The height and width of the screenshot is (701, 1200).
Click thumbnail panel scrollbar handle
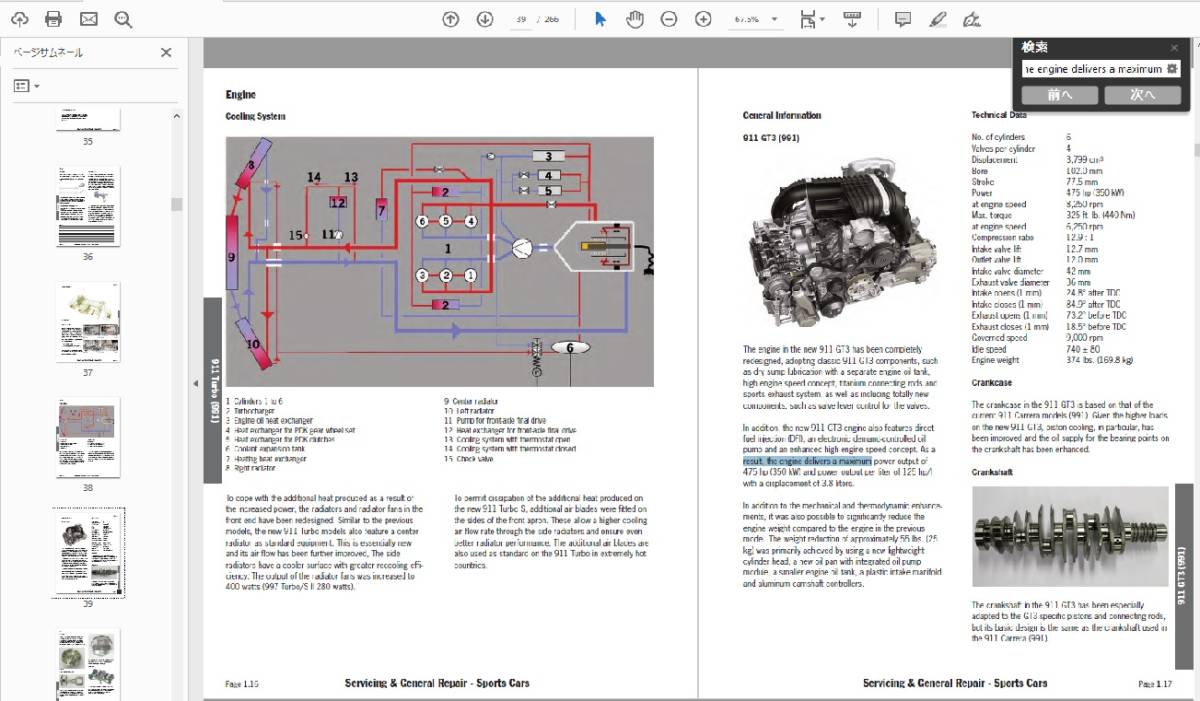coord(177,204)
